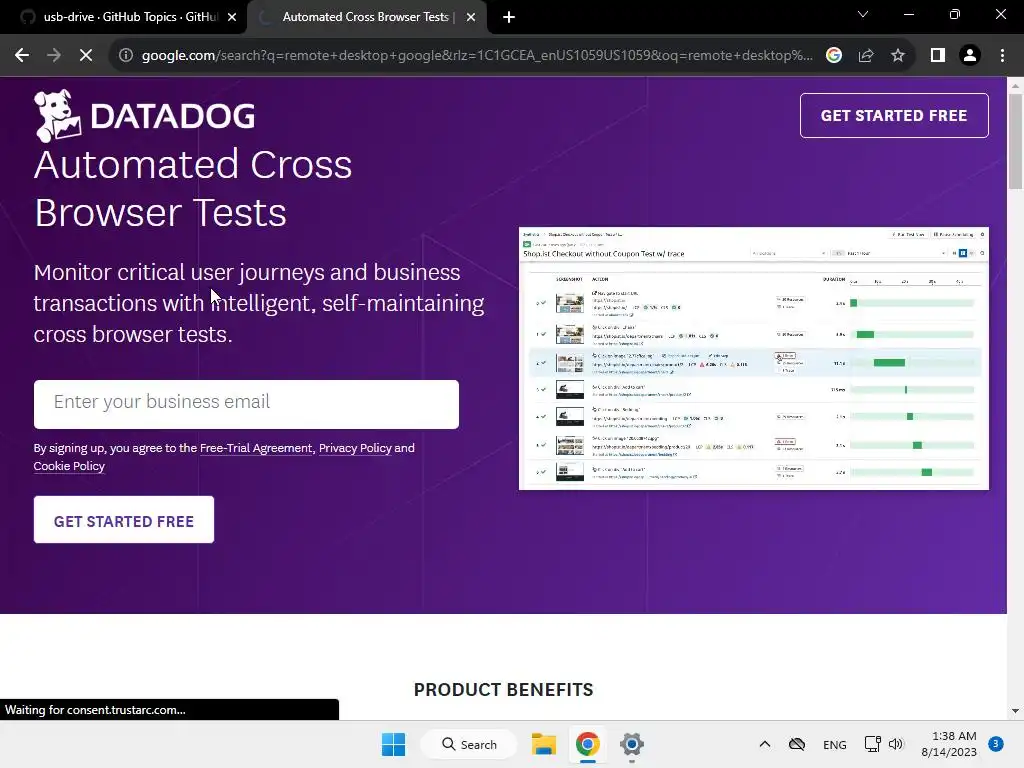The image size is (1024, 768).
Task: Click the scrollbar down arrow
Action: coord(1015,711)
